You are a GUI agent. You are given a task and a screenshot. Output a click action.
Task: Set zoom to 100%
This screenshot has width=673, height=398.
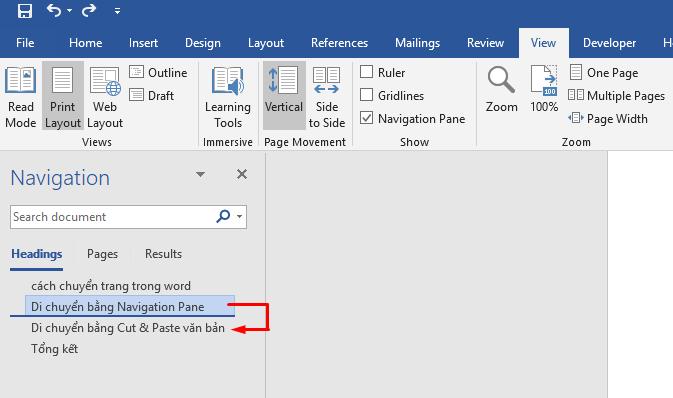pyautogui.click(x=544, y=89)
